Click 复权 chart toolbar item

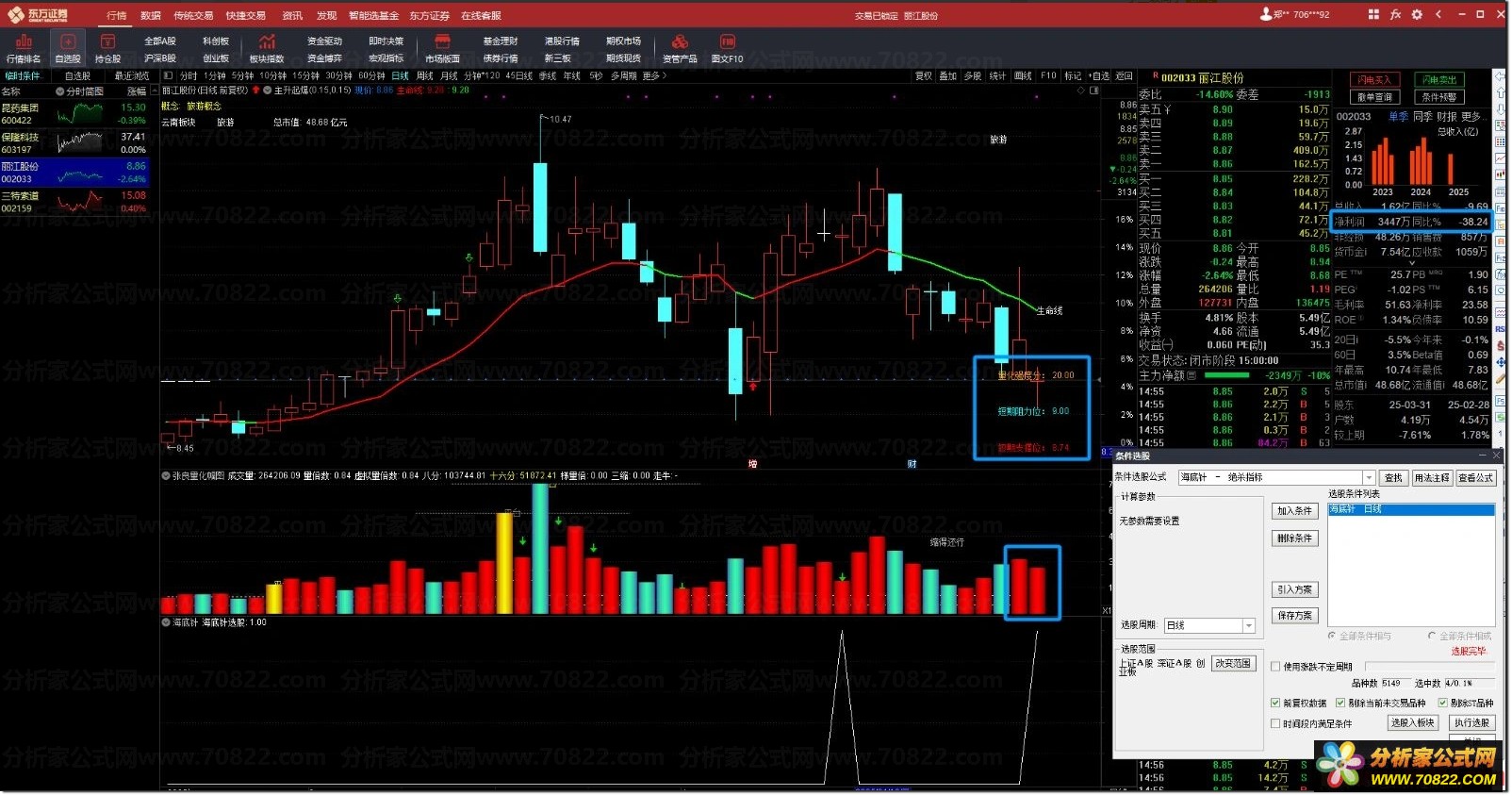924,75
